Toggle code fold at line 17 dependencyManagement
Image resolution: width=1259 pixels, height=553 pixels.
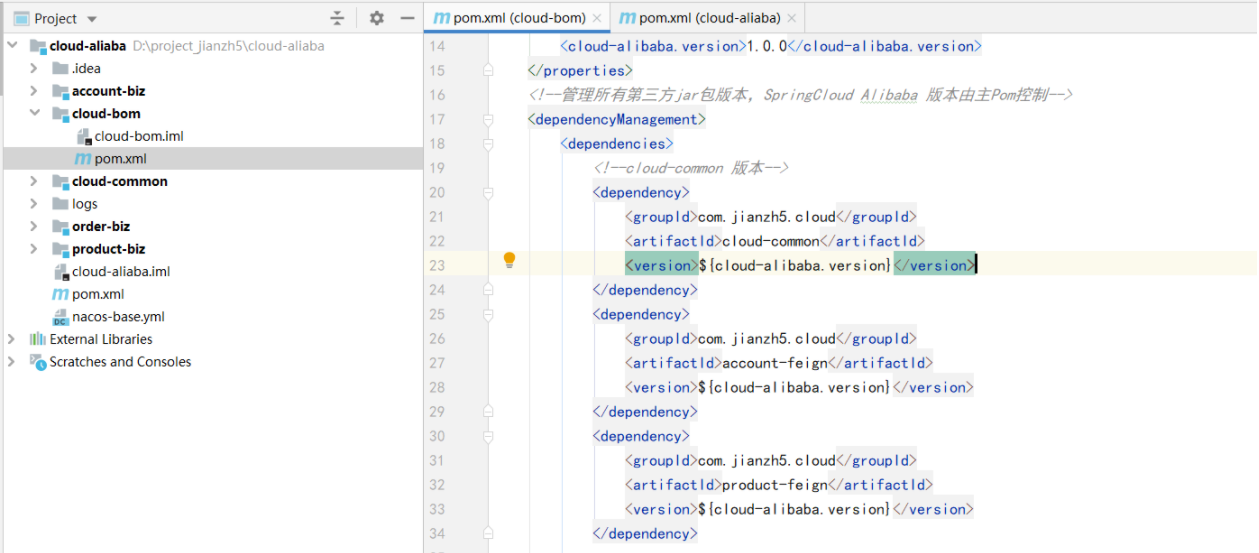[x=488, y=119]
